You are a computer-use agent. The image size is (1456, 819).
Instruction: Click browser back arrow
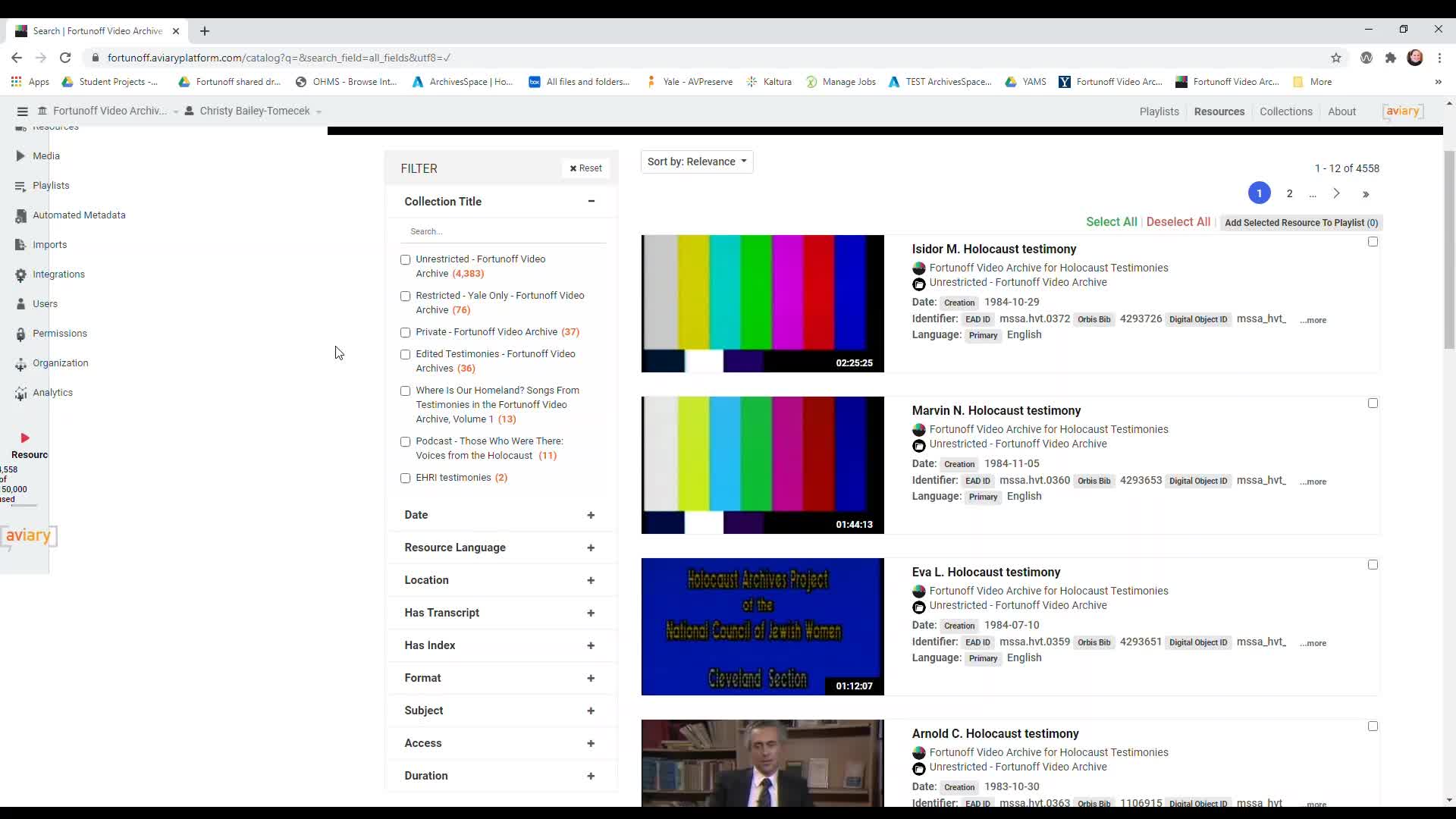point(17,58)
